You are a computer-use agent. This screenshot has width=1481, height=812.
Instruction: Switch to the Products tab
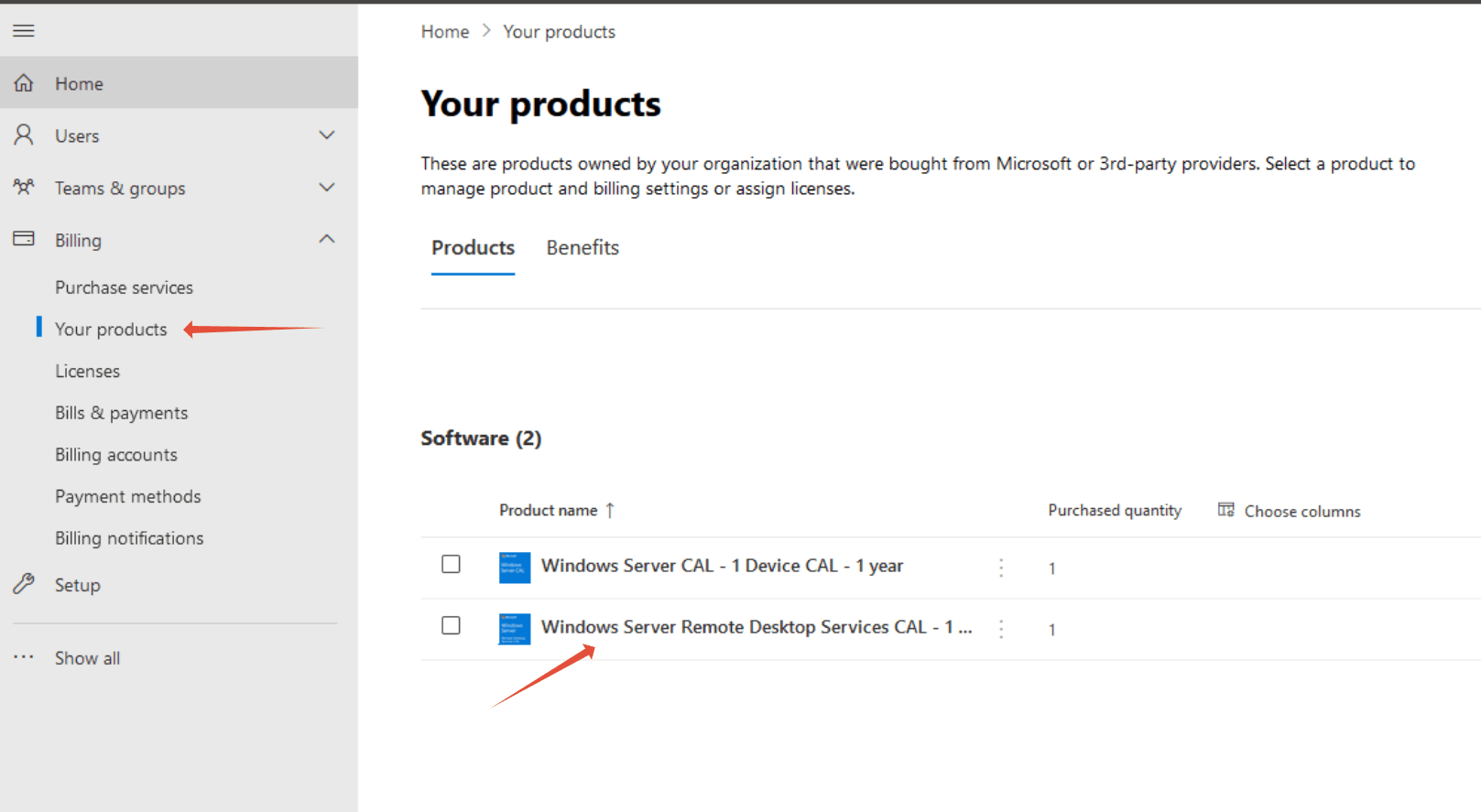click(x=474, y=248)
